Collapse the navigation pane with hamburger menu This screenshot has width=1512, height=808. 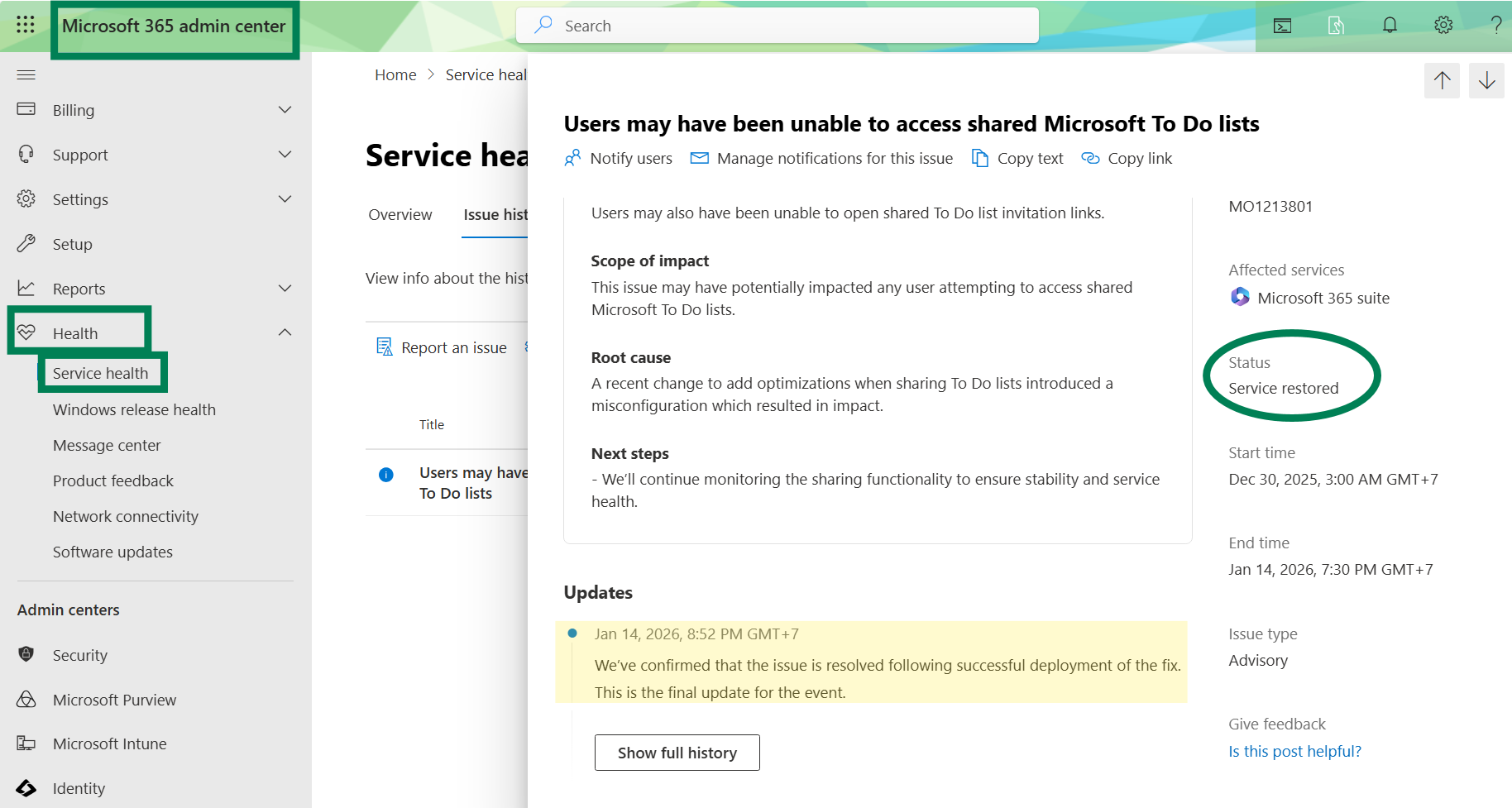click(26, 74)
